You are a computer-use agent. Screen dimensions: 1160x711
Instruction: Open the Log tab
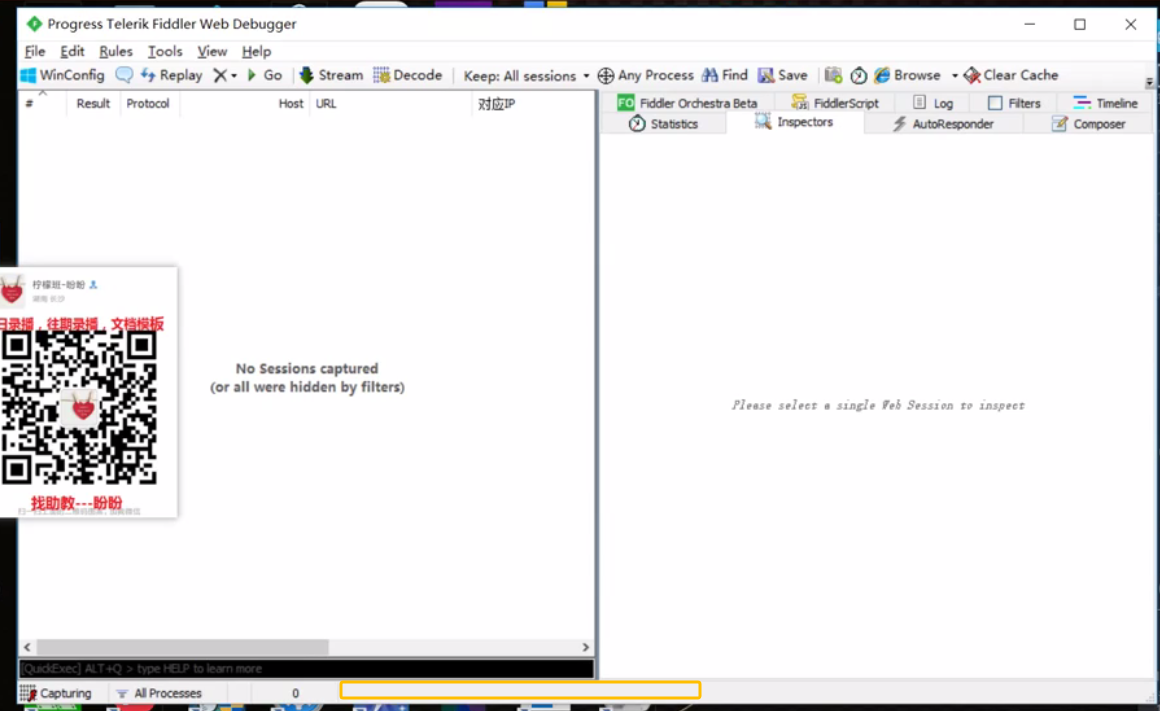tap(933, 103)
